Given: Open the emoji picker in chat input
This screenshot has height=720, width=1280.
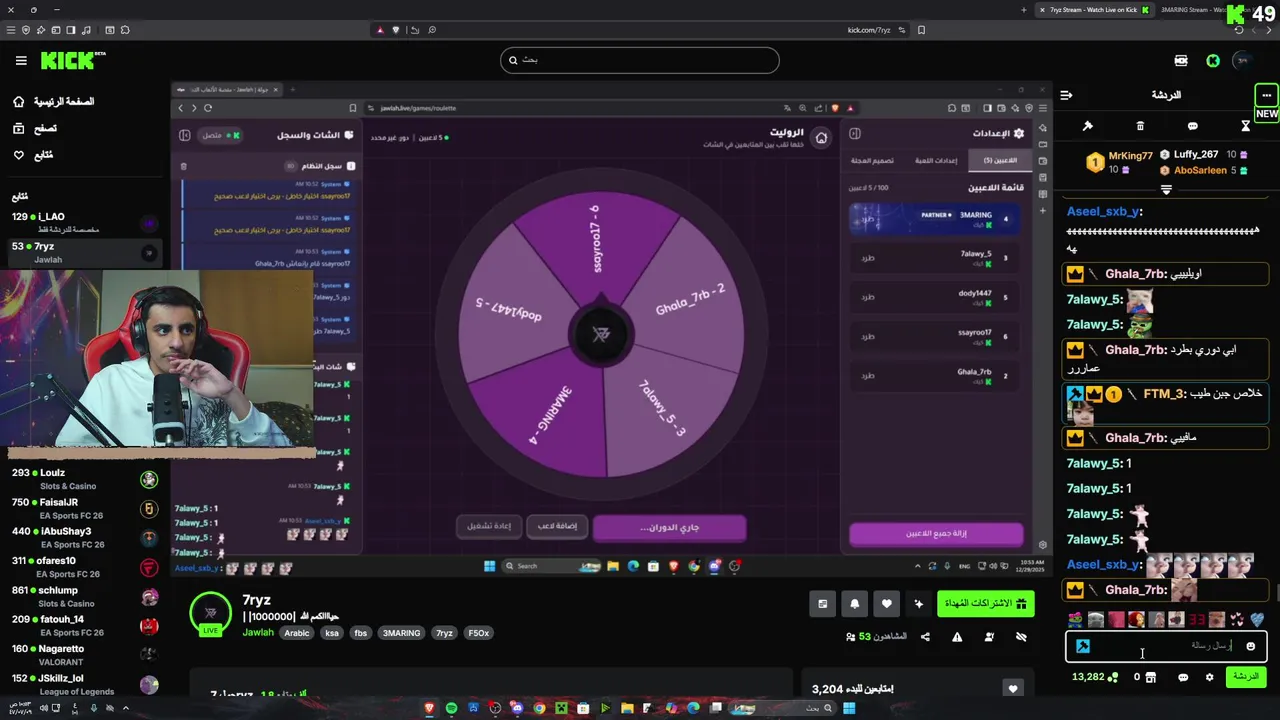Looking at the screenshot, I should click(x=1250, y=646).
